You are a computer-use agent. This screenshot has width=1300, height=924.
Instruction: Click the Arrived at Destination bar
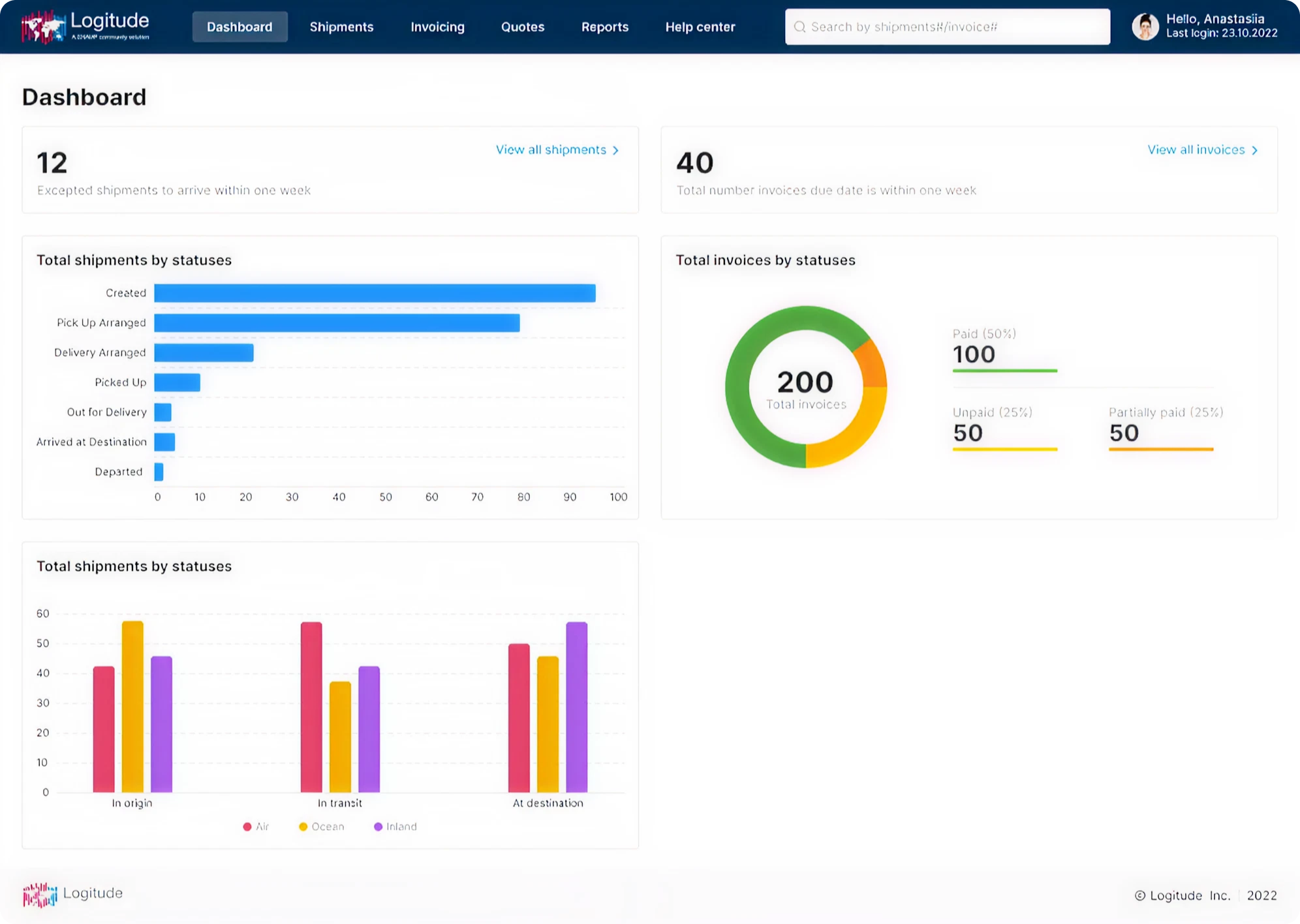[x=164, y=442]
